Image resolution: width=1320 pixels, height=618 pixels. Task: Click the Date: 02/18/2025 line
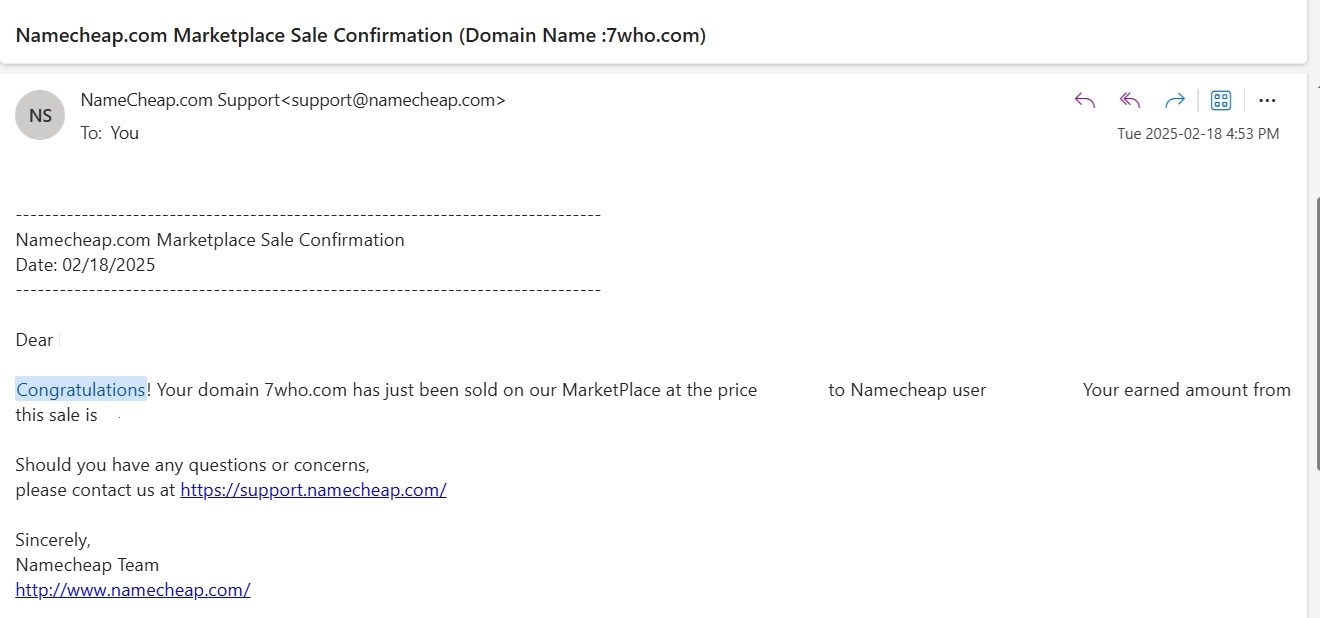[x=85, y=265]
